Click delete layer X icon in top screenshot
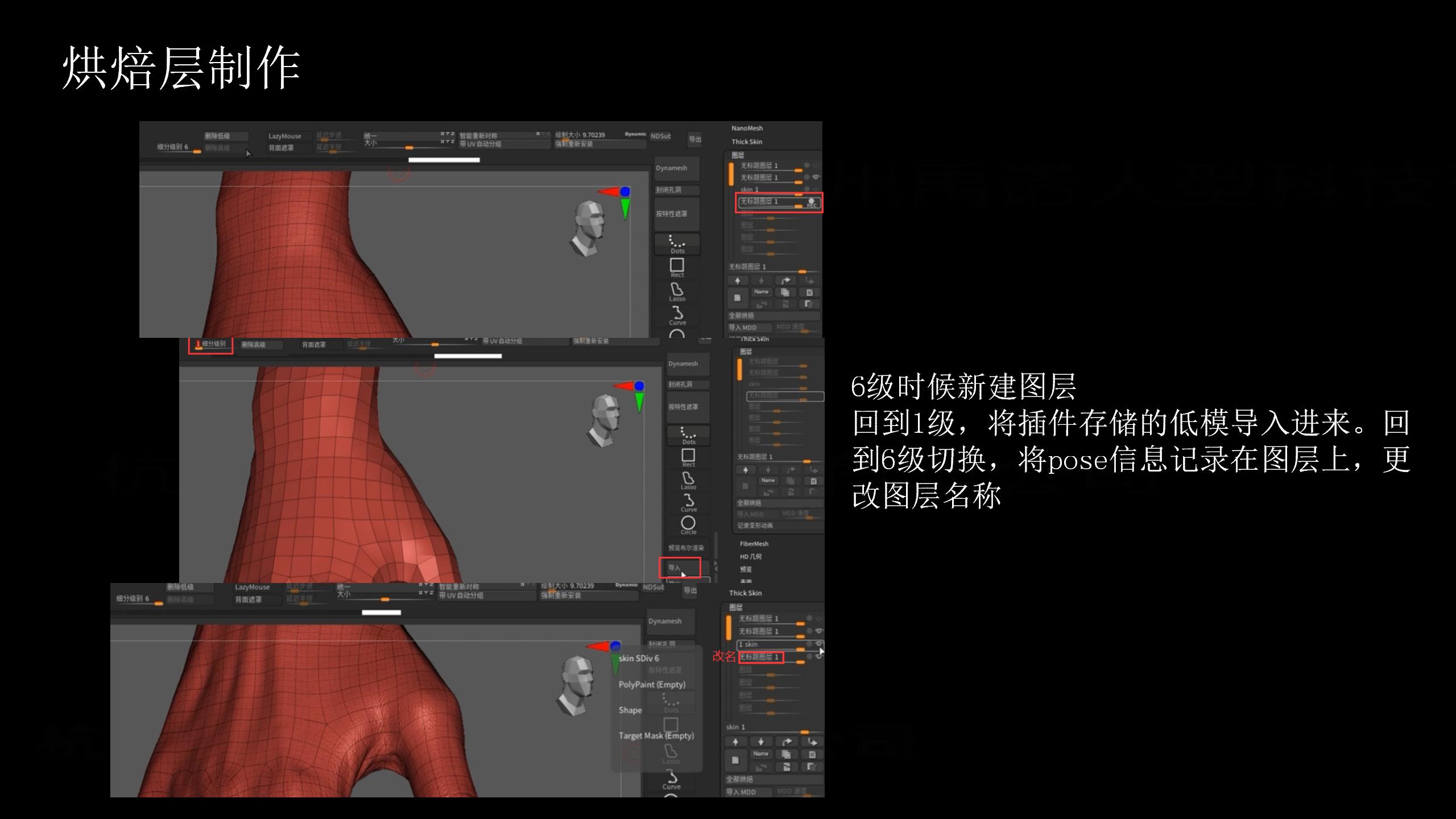The height and width of the screenshot is (819, 1456). [809, 292]
